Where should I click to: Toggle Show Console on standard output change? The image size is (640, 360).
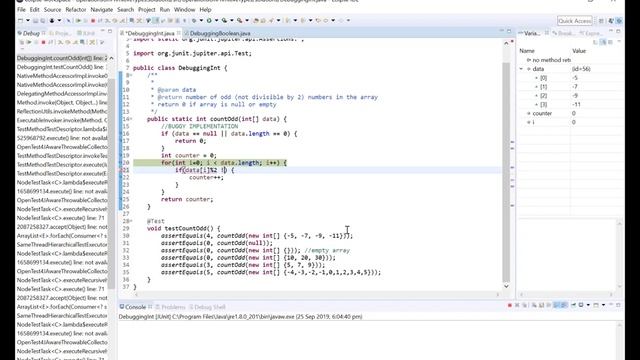(x=556, y=305)
